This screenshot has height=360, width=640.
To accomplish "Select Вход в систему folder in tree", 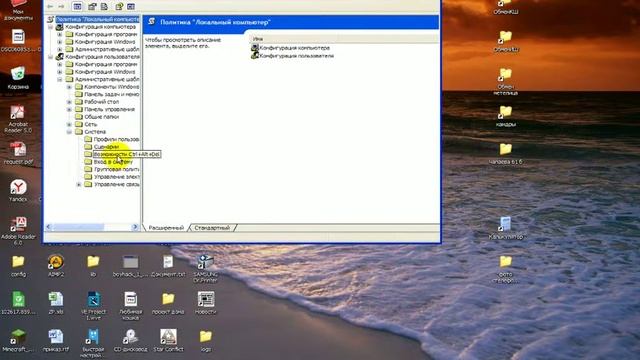I will coord(113,162).
